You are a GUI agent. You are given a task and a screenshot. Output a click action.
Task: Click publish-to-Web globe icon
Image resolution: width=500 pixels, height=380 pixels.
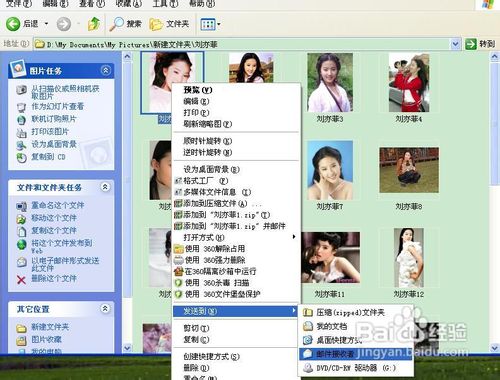(22, 244)
